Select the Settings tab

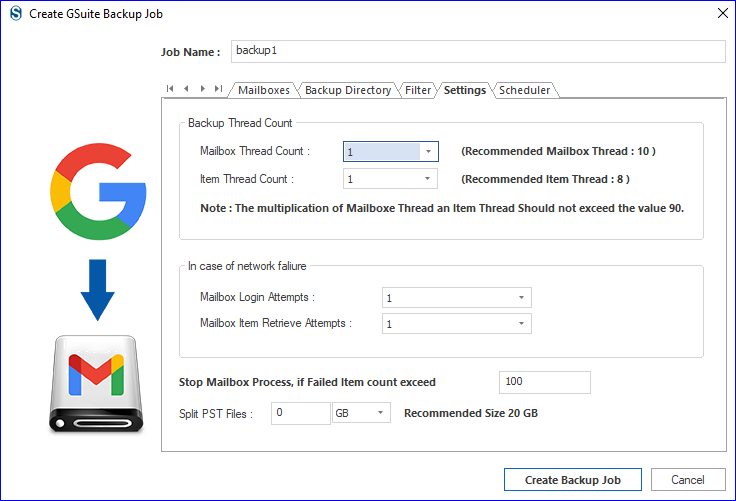(x=465, y=90)
